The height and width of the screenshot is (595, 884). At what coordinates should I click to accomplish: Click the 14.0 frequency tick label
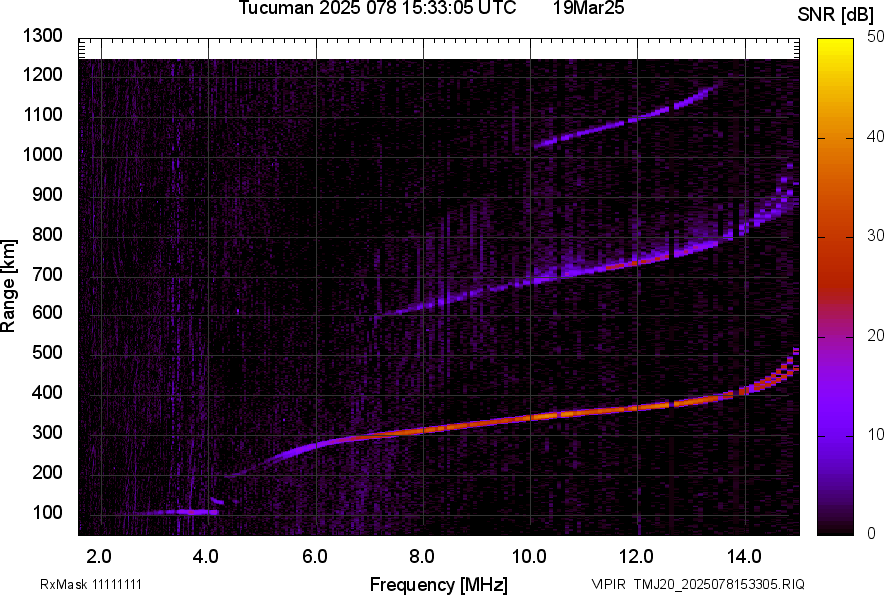(x=745, y=556)
